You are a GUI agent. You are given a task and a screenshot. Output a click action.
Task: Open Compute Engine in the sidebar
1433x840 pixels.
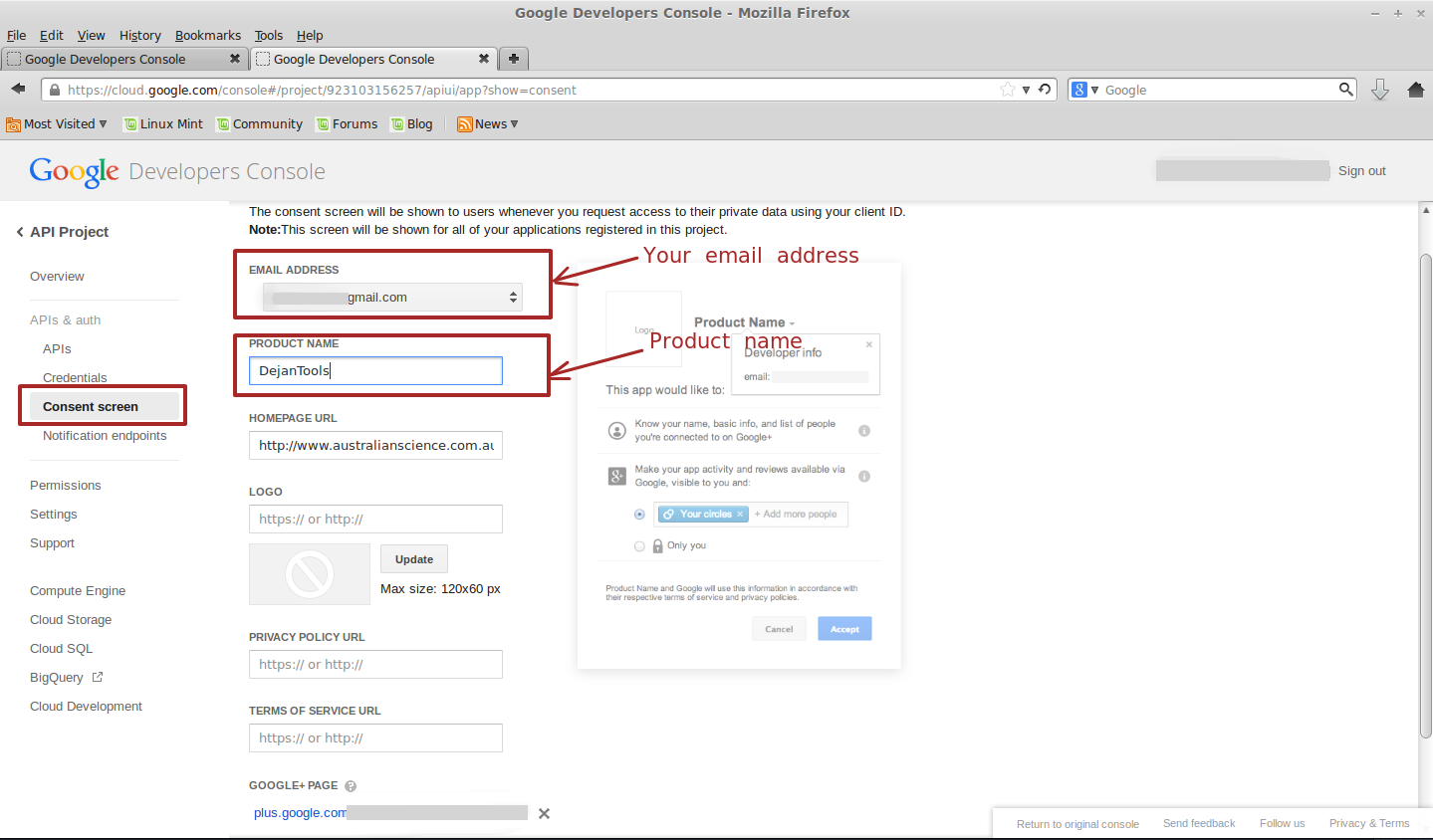(78, 591)
